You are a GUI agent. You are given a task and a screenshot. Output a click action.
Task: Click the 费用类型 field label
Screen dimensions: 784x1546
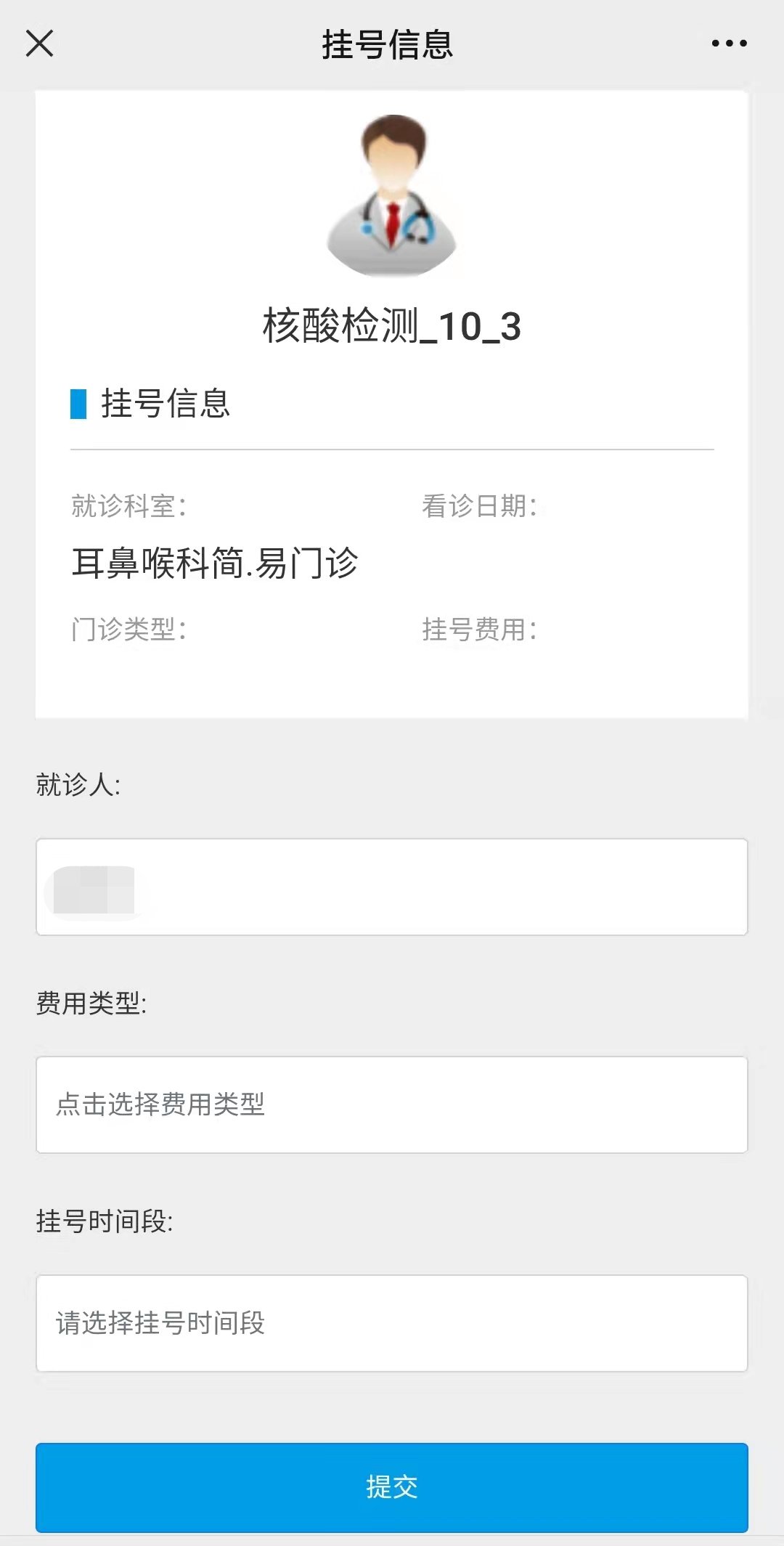click(x=91, y=1004)
